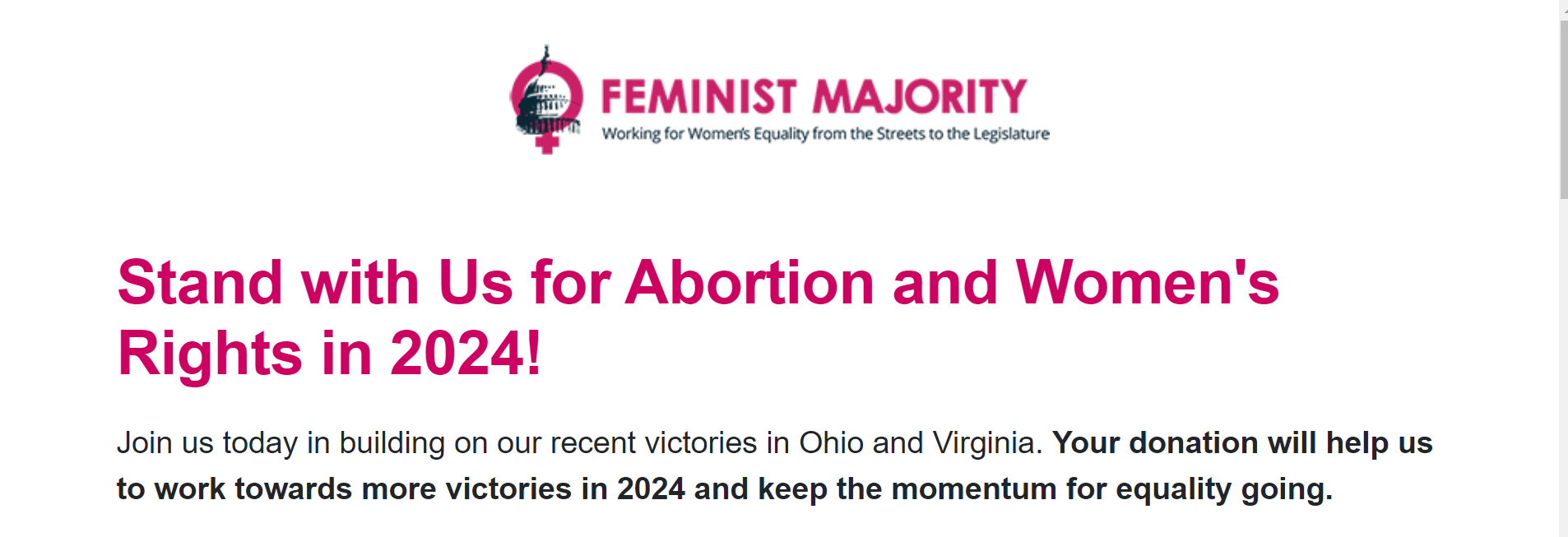Image resolution: width=1568 pixels, height=537 pixels.
Task: Click the word Ohio in the paragraph
Action: pyautogui.click(x=832, y=443)
